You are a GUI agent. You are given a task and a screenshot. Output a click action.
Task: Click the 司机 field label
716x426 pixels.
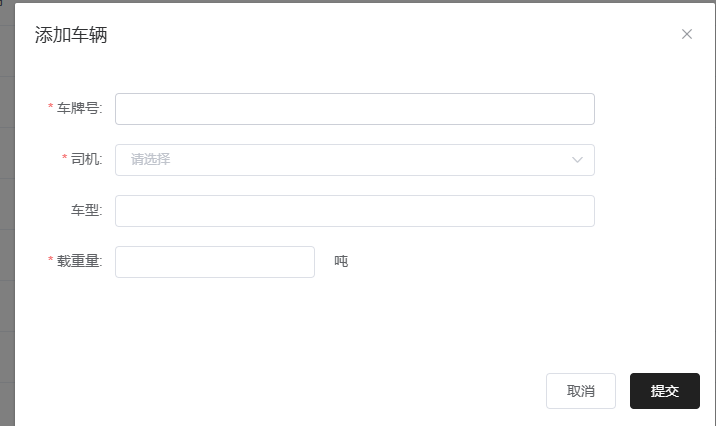pos(86,160)
